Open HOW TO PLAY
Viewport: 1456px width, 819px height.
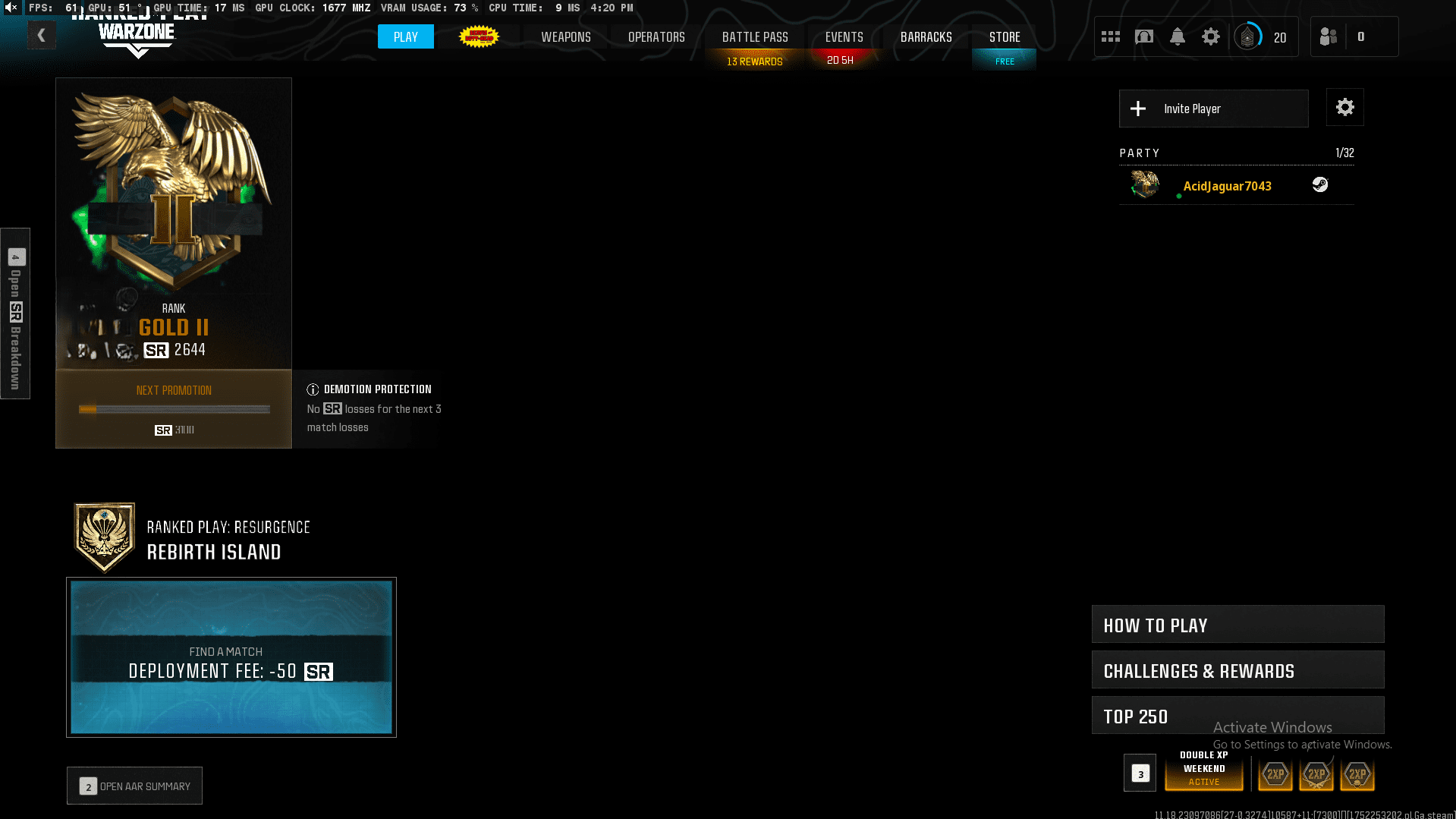click(x=1237, y=625)
